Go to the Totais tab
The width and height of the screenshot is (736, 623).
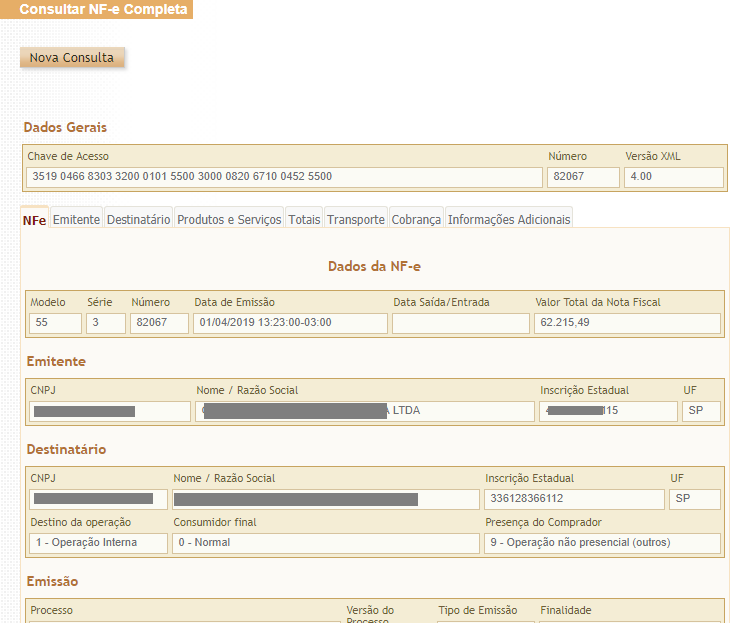coord(304,220)
